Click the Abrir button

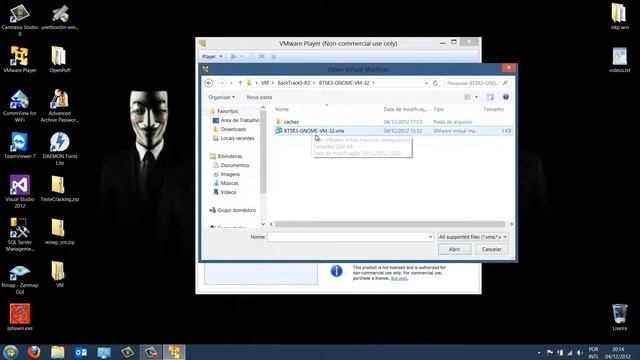click(x=454, y=249)
